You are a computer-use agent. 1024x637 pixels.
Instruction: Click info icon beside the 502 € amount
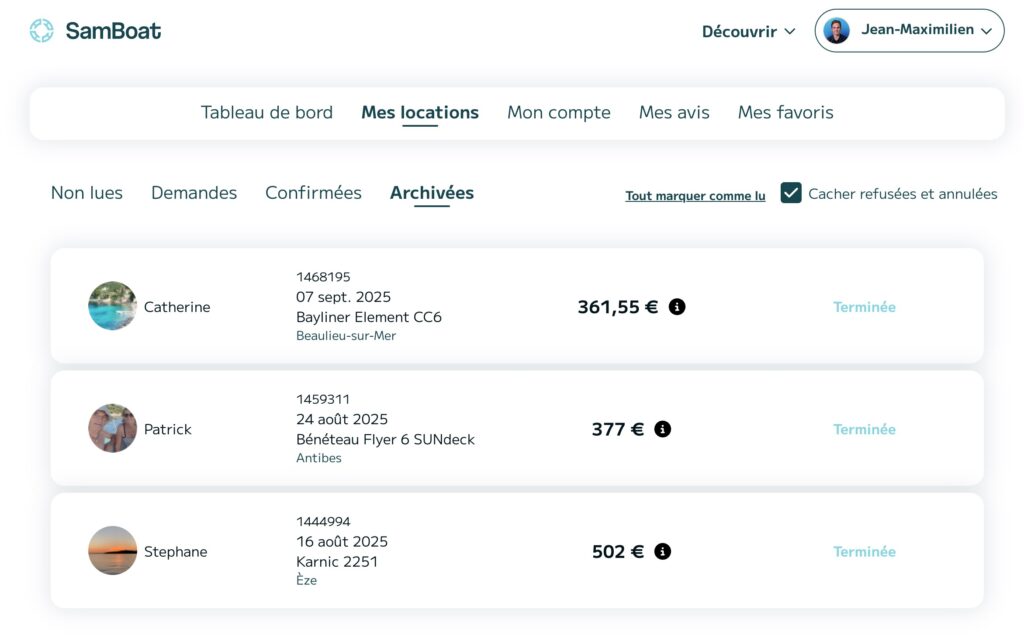coord(662,551)
